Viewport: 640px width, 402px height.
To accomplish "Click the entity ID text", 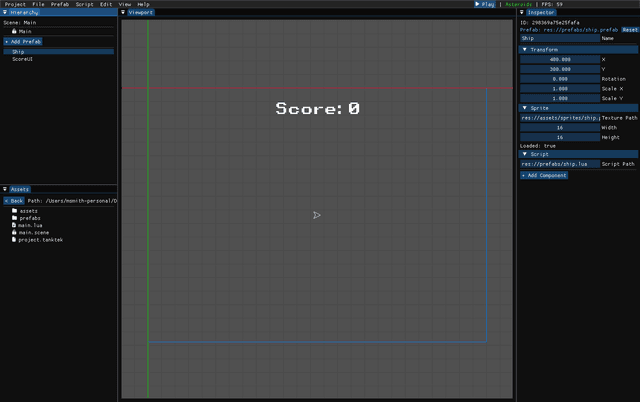I will pos(549,22).
